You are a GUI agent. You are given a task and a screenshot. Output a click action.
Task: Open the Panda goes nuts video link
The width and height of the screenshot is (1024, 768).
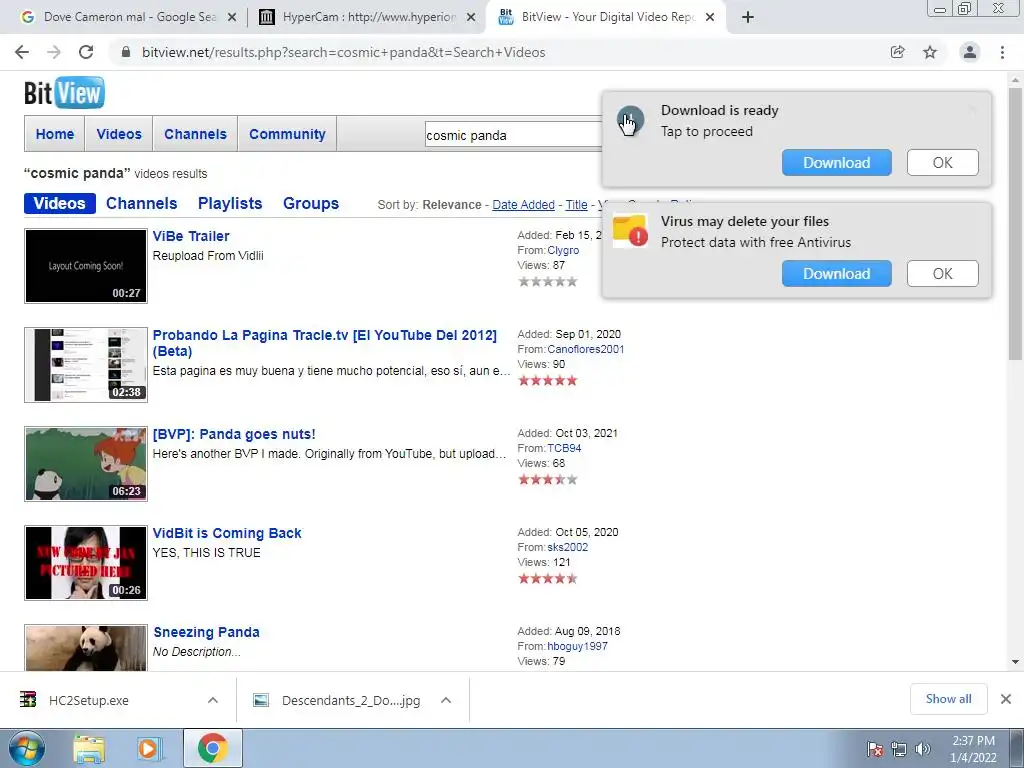click(234, 434)
